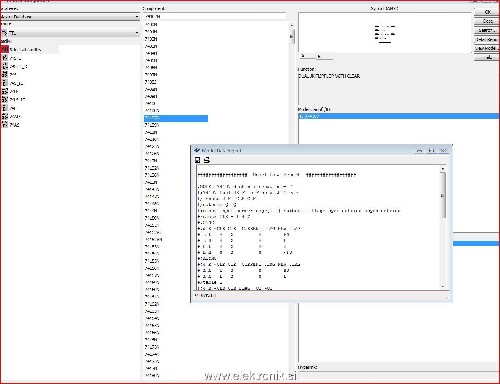Click the Close button in component dialog
The height and width of the screenshot is (384, 500).
487,21
